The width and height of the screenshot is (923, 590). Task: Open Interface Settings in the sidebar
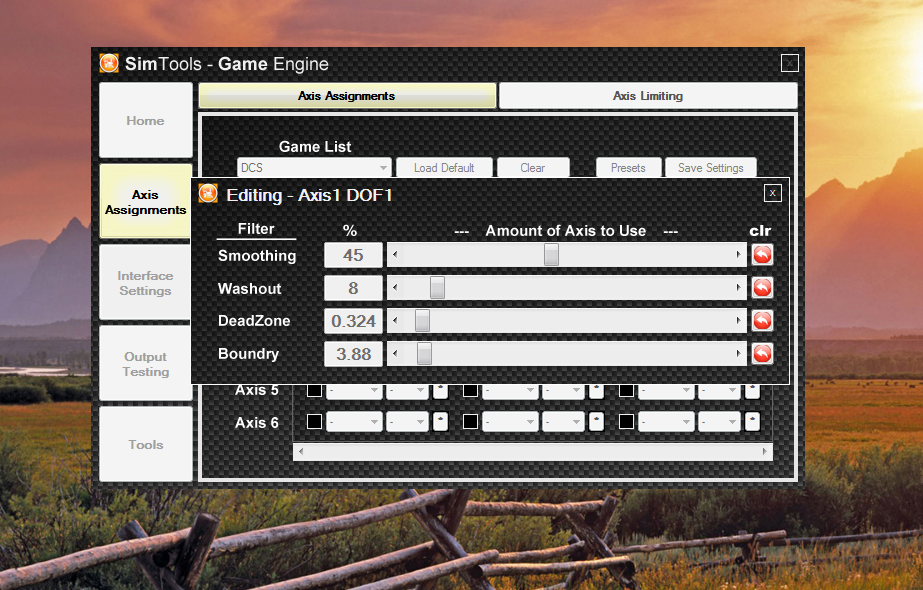pos(145,283)
